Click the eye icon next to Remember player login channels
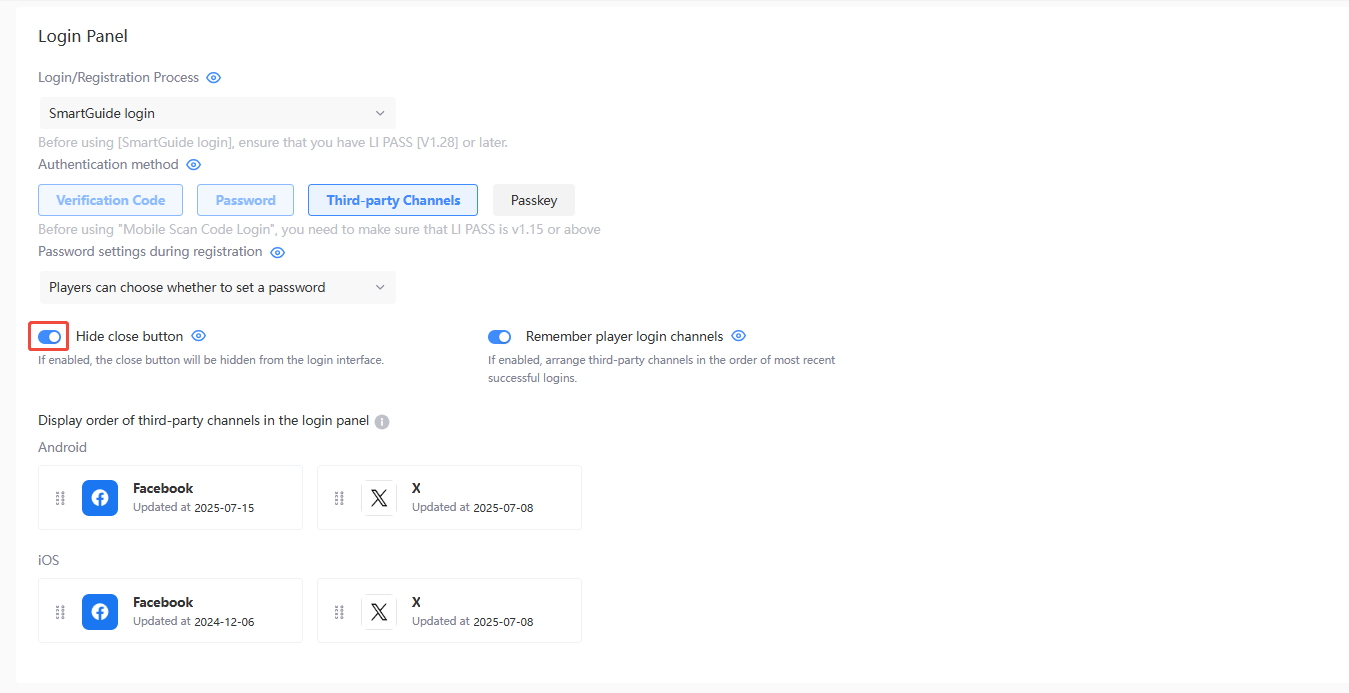This screenshot has height=693, width=1349. click(x=738, y=336)
